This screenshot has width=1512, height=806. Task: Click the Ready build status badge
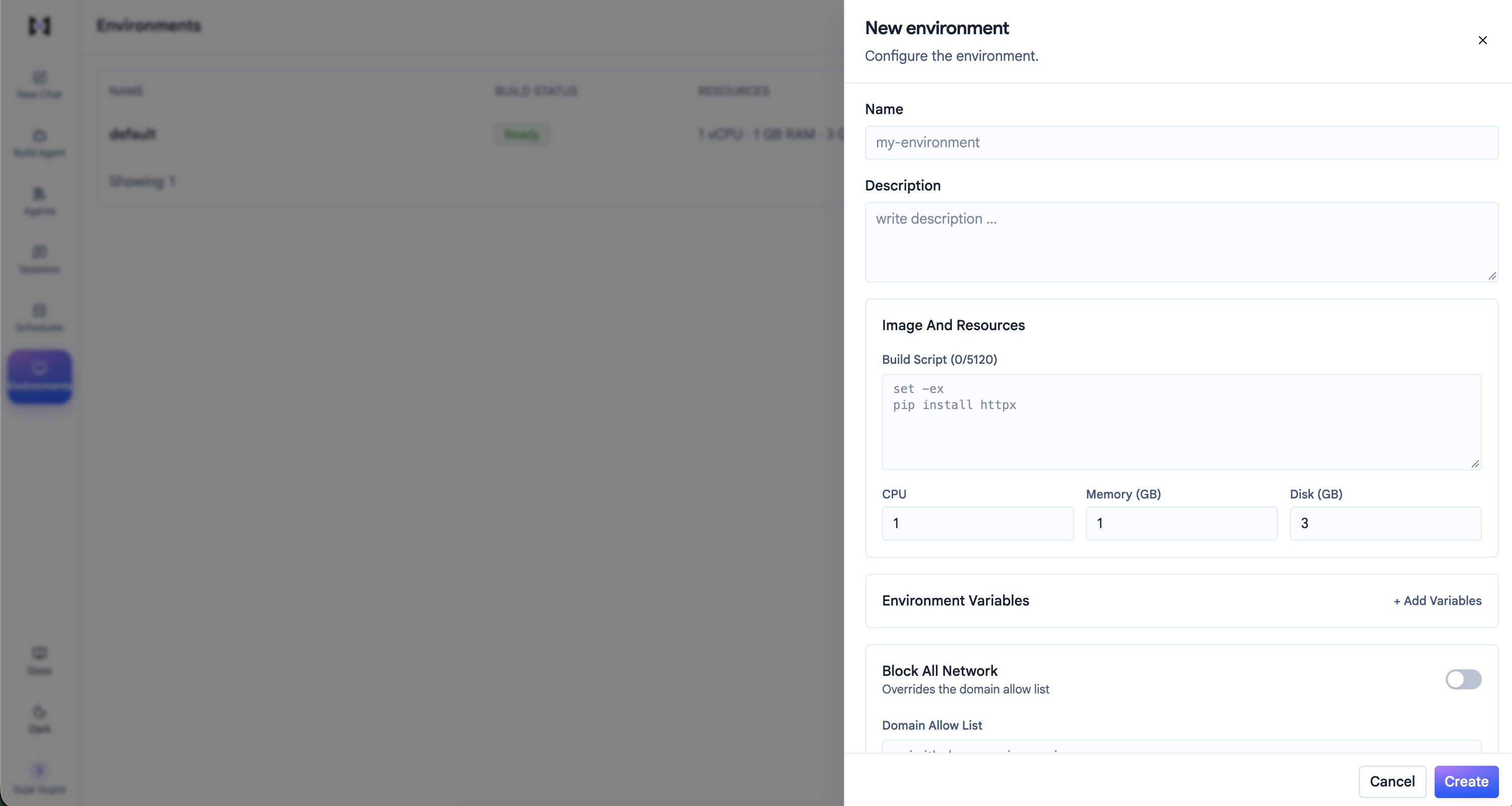click(x=522, y=135)
